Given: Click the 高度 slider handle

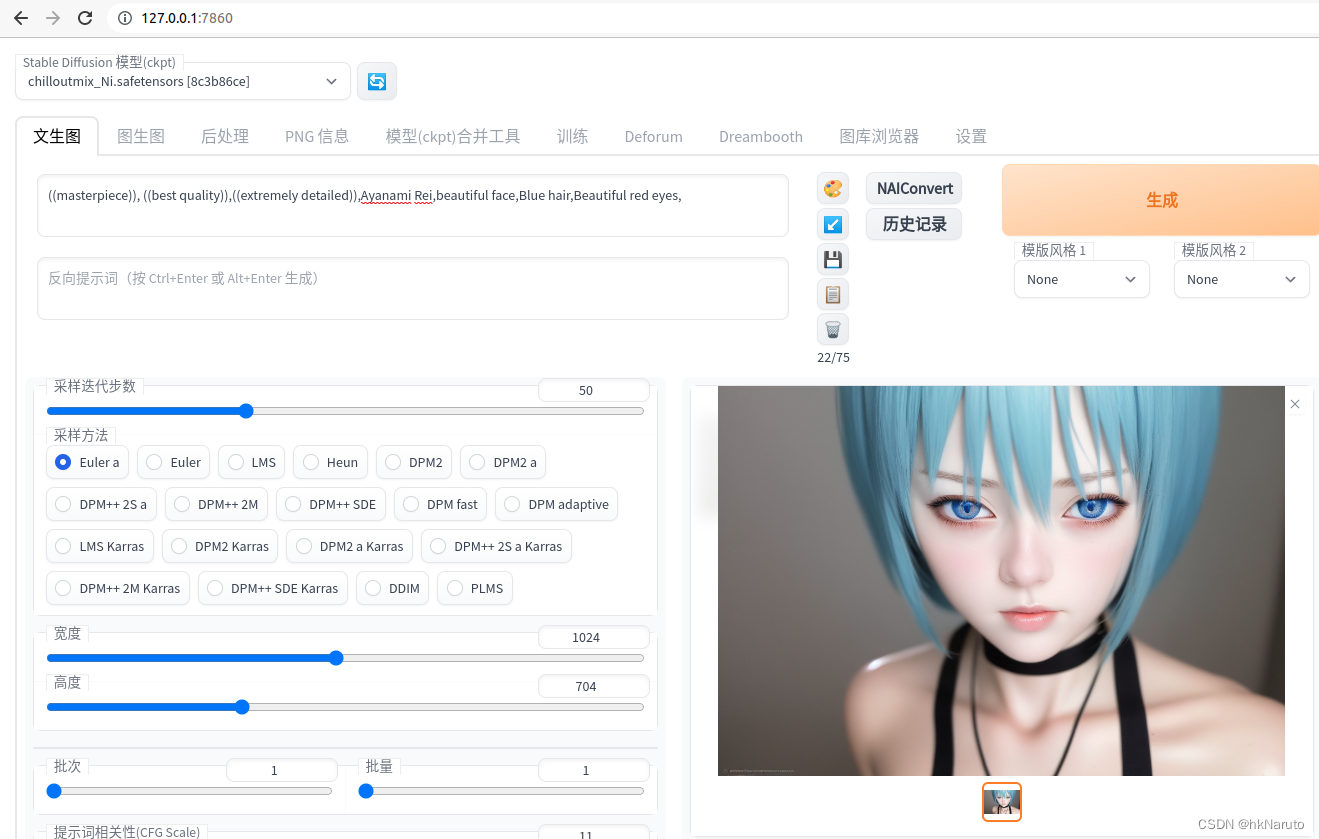Looking at the screenshot, I should click(x=241, y=706).
